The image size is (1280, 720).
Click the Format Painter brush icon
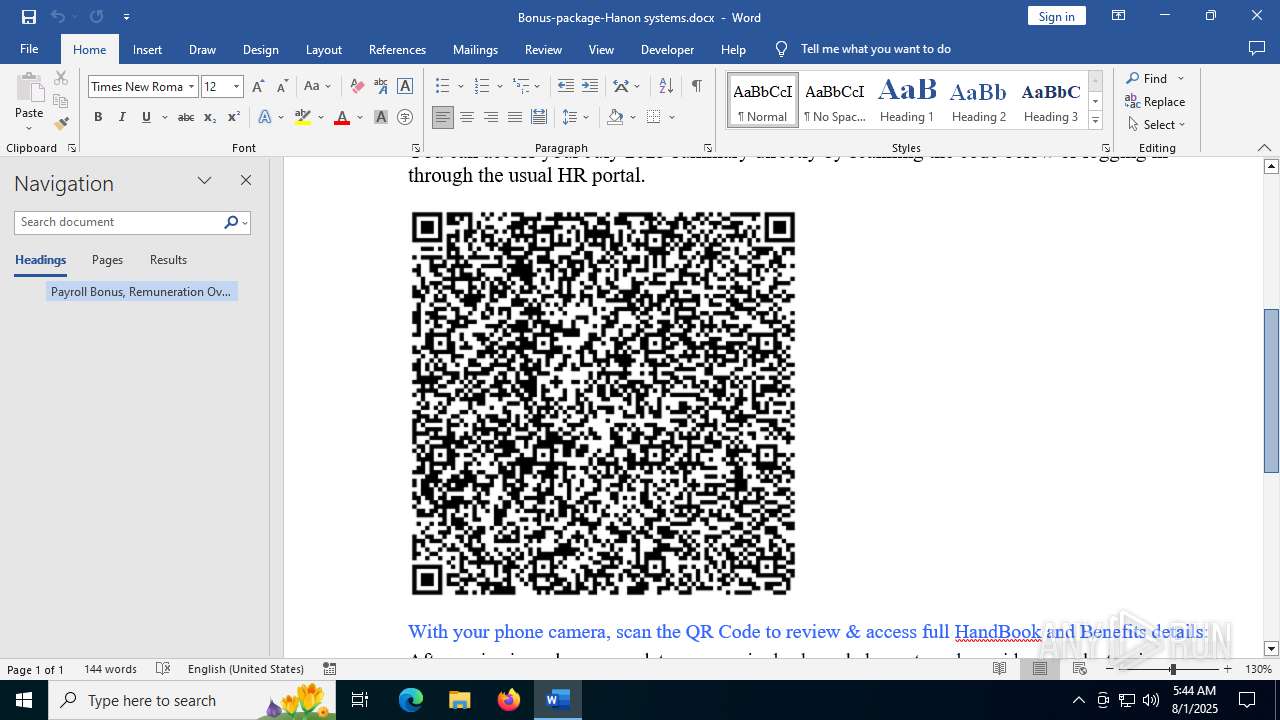tap(61, 124)
